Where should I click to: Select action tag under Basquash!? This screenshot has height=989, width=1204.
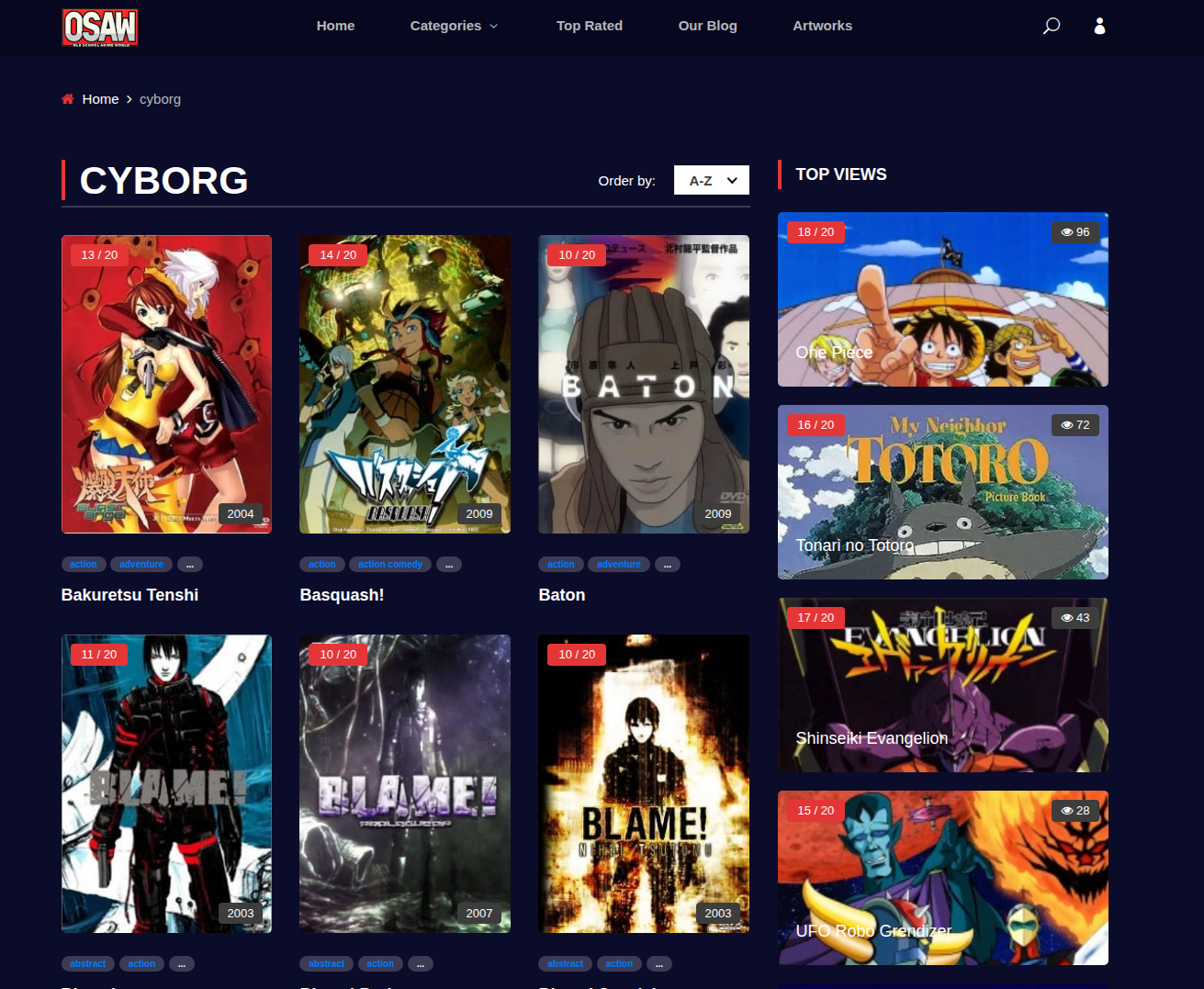click(x=322, y=565)
